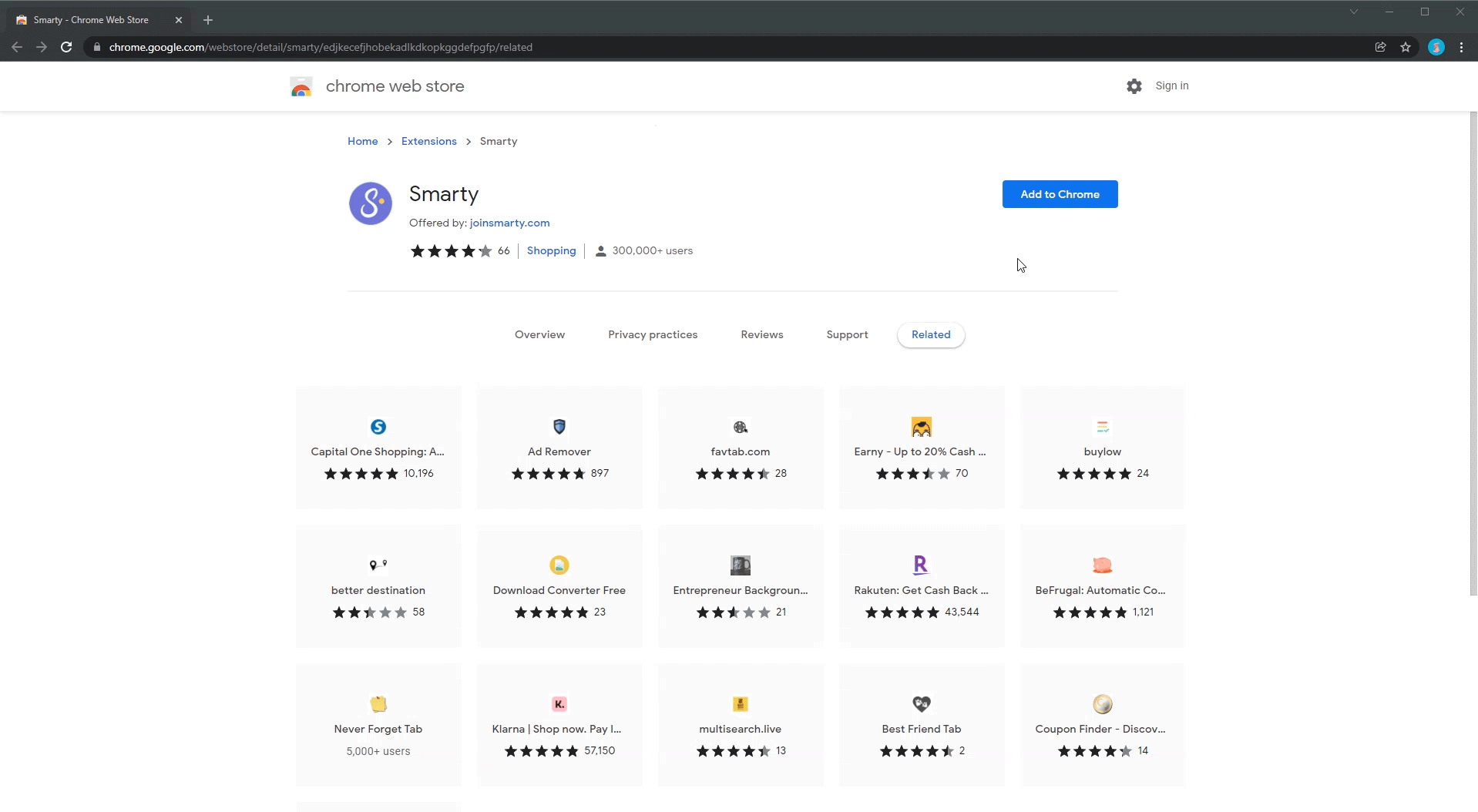Click the Klarna Shop now icon
The image size is (1478, 812).
pos(559,703)
